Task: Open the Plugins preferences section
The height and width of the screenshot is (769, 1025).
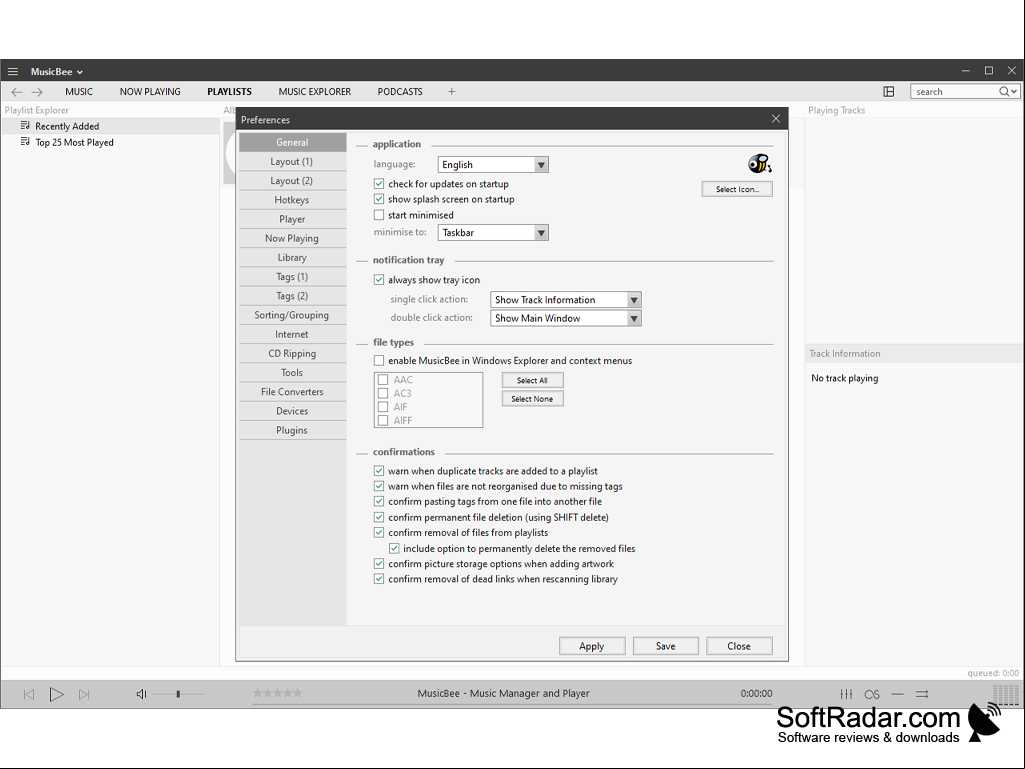Action: coord(292,430)
